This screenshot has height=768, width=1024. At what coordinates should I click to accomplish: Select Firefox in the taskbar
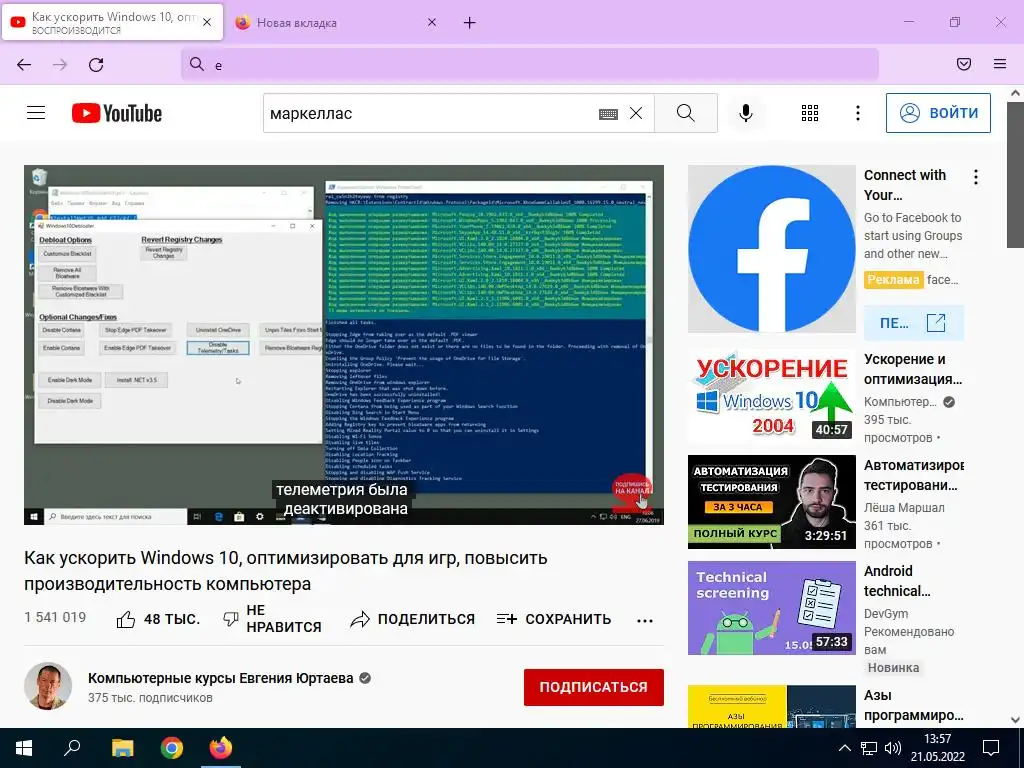(221, 748)
